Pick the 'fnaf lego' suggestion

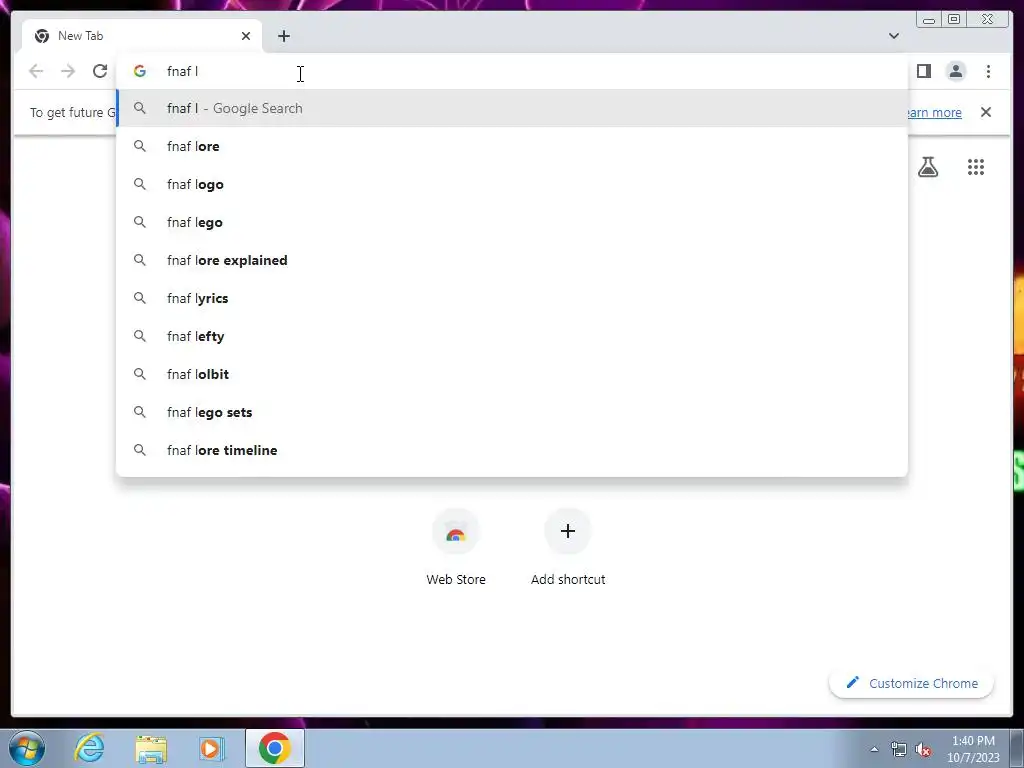coord(512,222)
